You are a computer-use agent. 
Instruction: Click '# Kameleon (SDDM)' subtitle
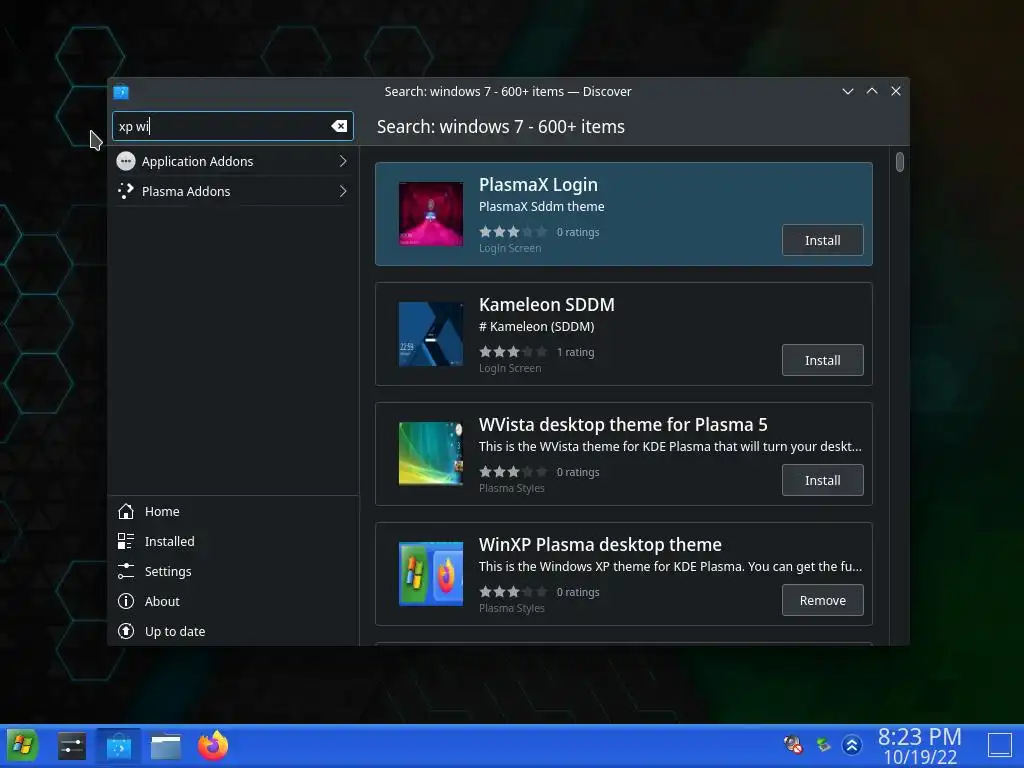pos(536,327)
